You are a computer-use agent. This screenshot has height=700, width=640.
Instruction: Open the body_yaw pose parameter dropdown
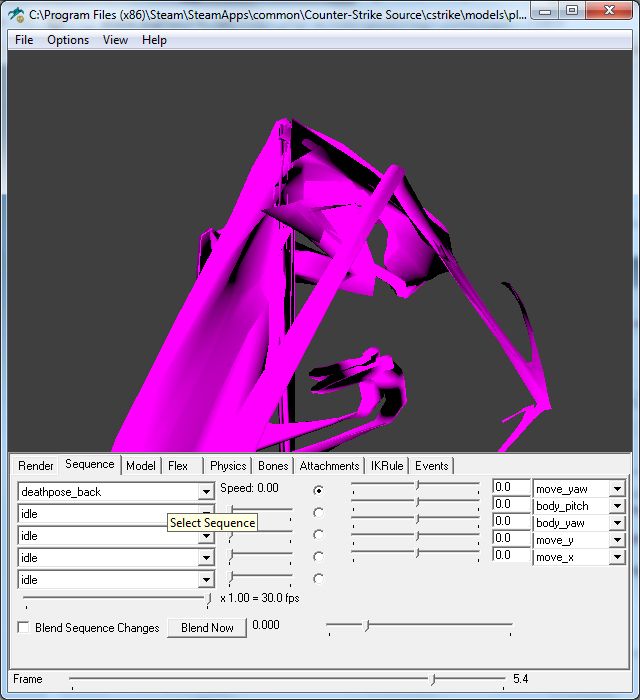(617, 523)
